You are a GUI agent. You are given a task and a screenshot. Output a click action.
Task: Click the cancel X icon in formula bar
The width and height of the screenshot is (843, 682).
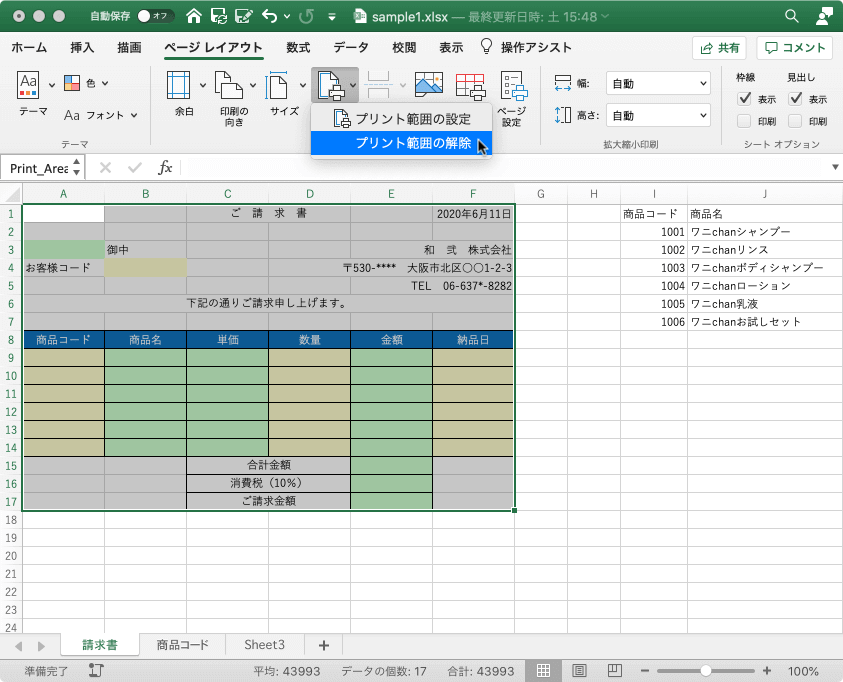point(105,168)
